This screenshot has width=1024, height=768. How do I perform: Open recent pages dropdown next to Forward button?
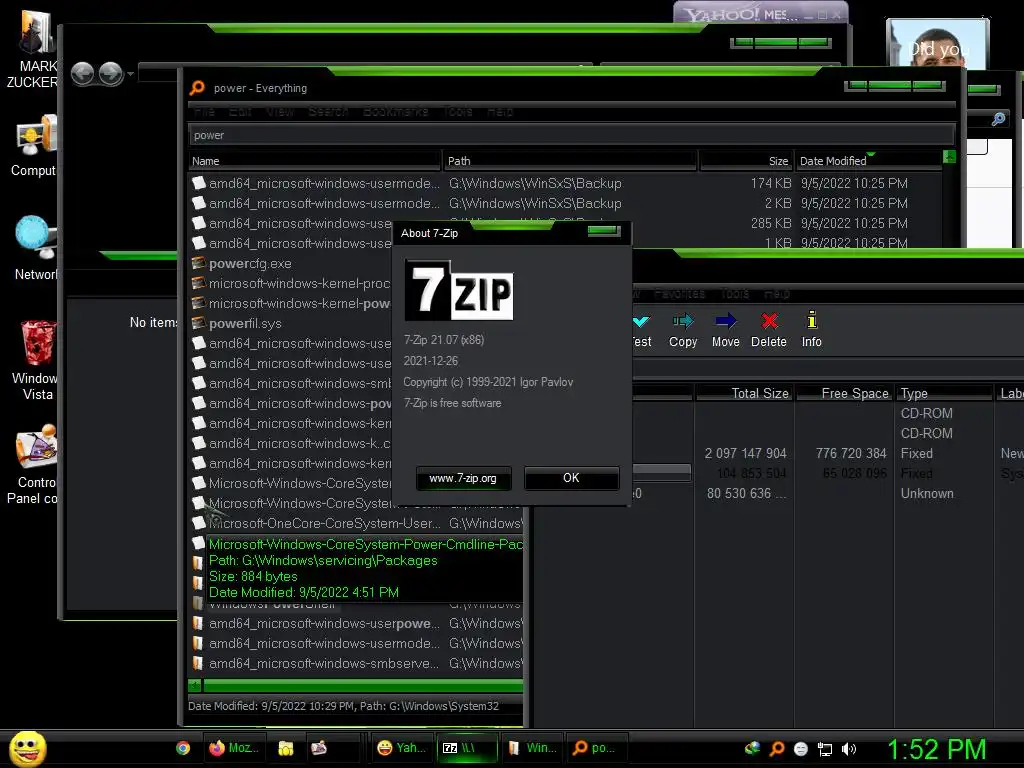[x=131, y=74]
